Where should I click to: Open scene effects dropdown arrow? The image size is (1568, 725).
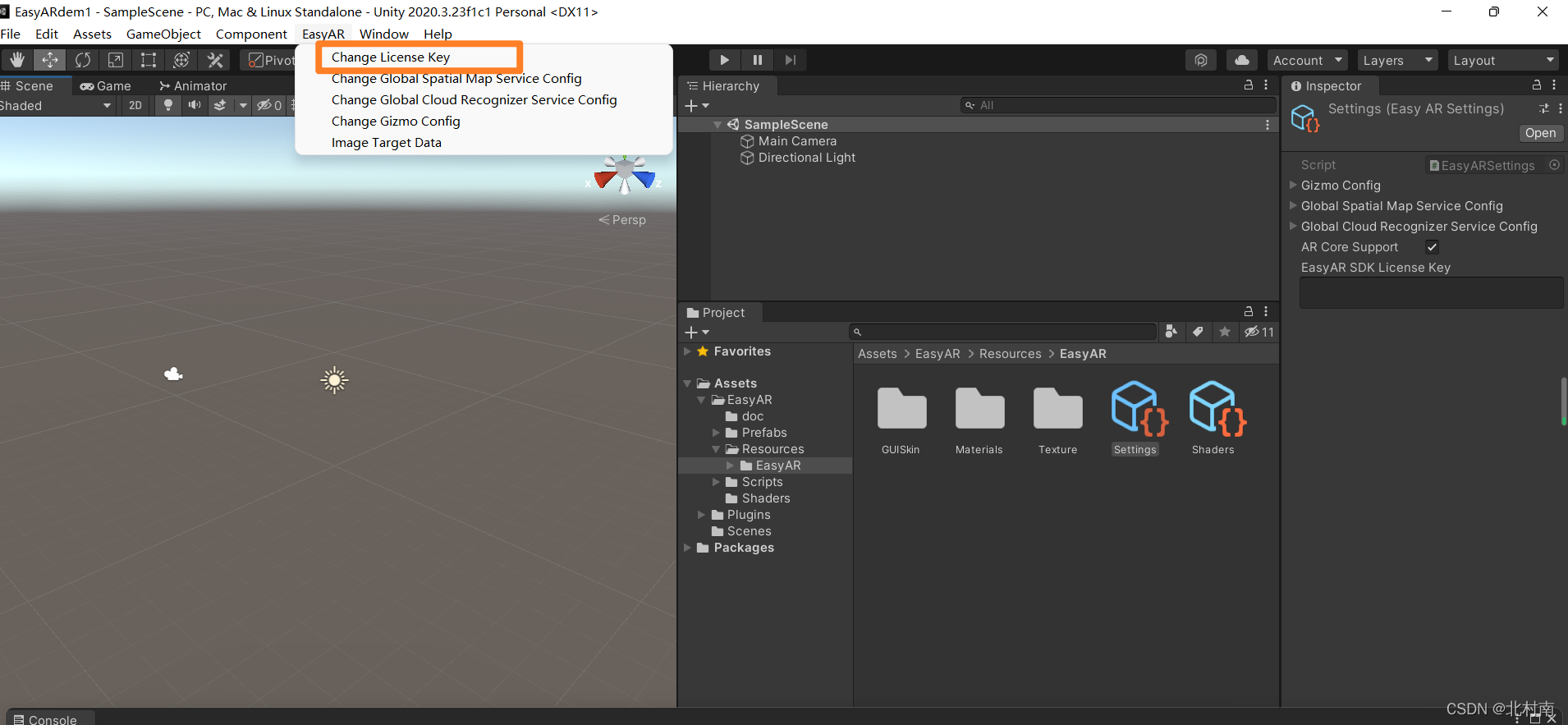tap(243, 105)
